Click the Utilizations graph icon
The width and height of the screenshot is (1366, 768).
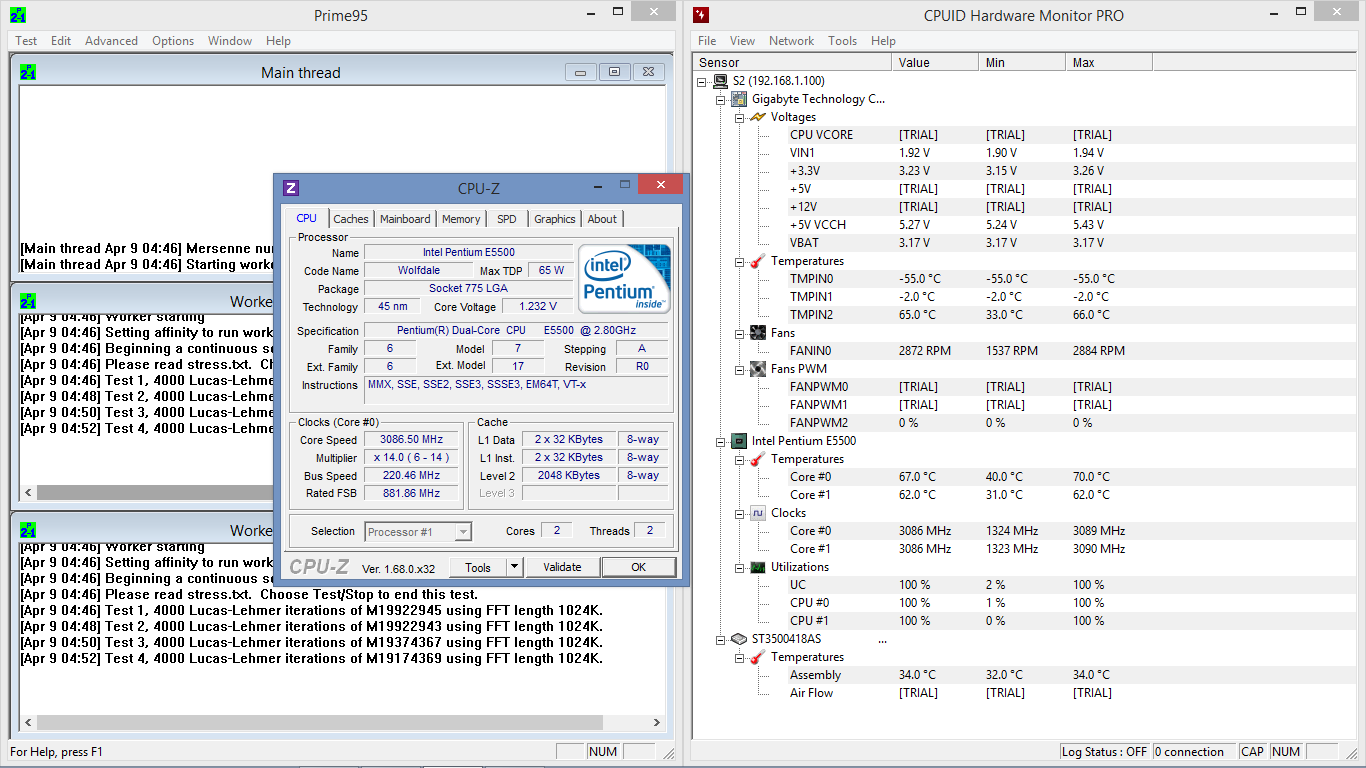point(758,567)
